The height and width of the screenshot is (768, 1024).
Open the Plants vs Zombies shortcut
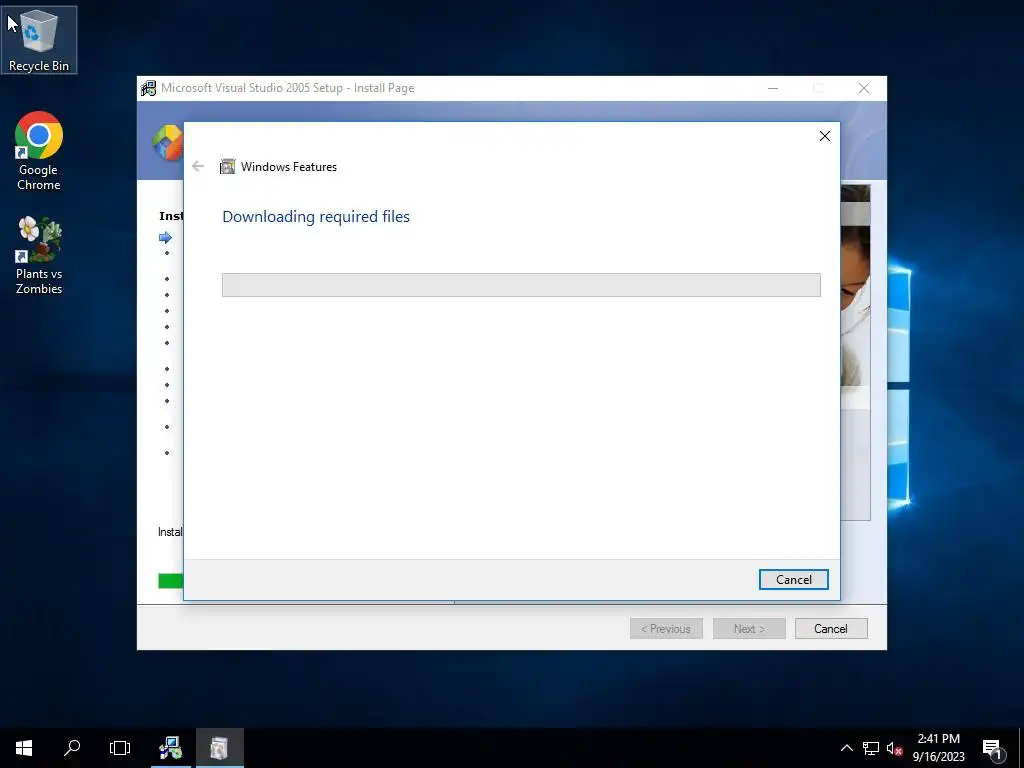point(39,255)
